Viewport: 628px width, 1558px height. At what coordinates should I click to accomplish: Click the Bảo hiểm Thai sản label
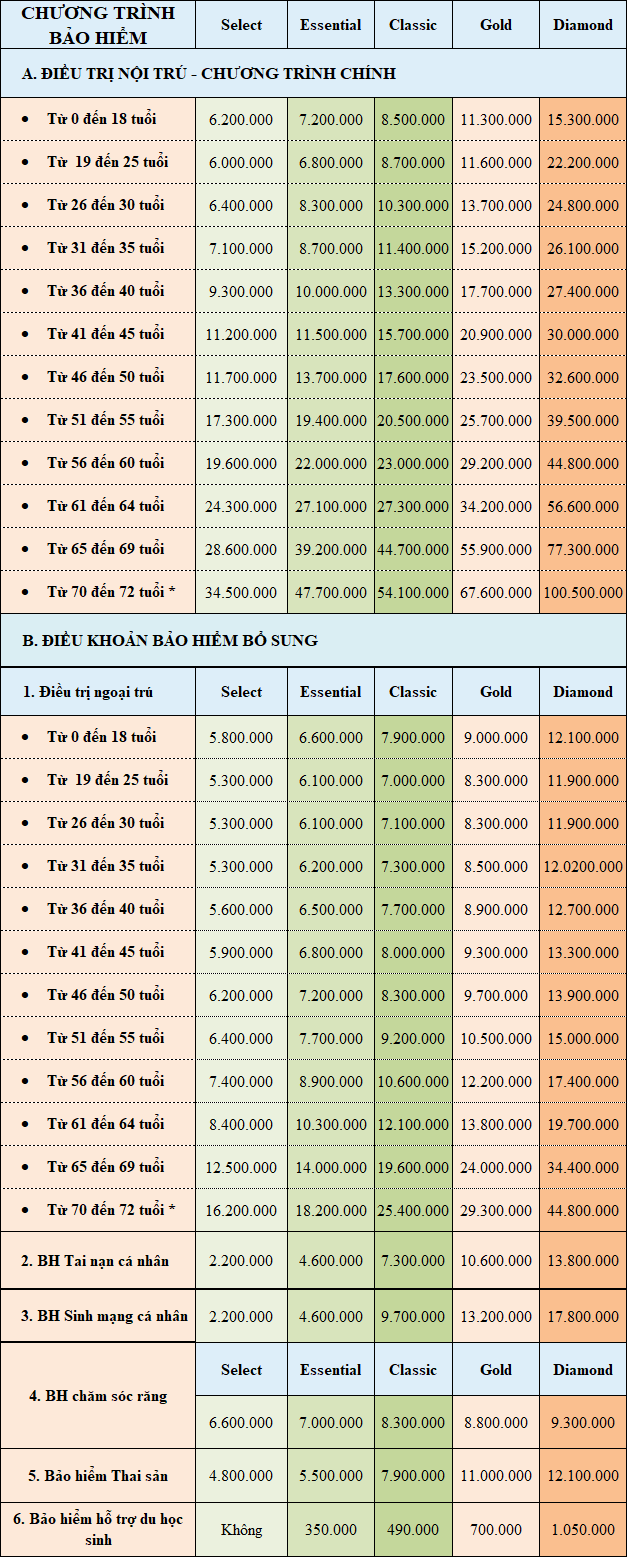click(x=98, y=1475)
